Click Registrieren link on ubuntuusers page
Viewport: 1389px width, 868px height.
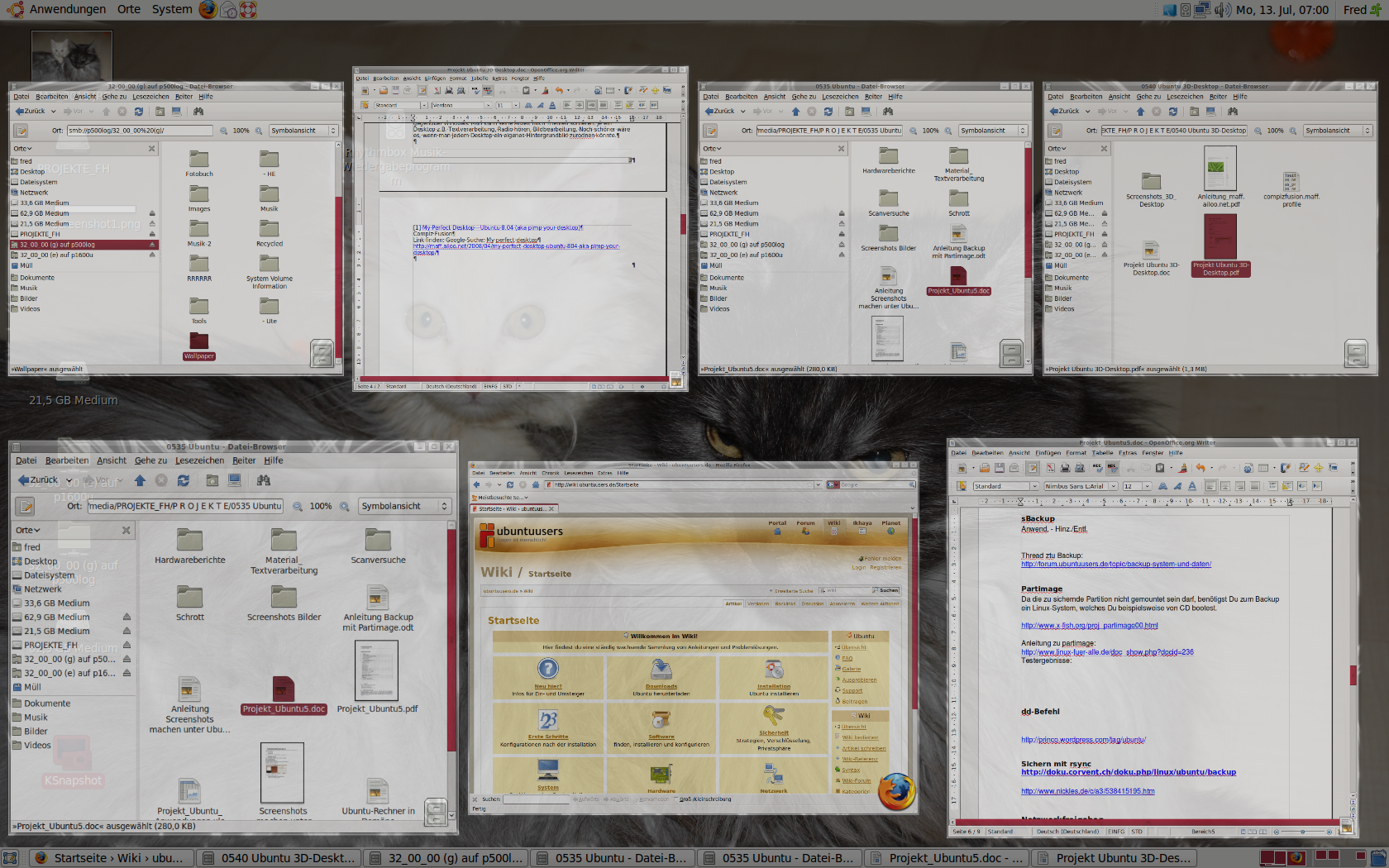pos(885,567)
